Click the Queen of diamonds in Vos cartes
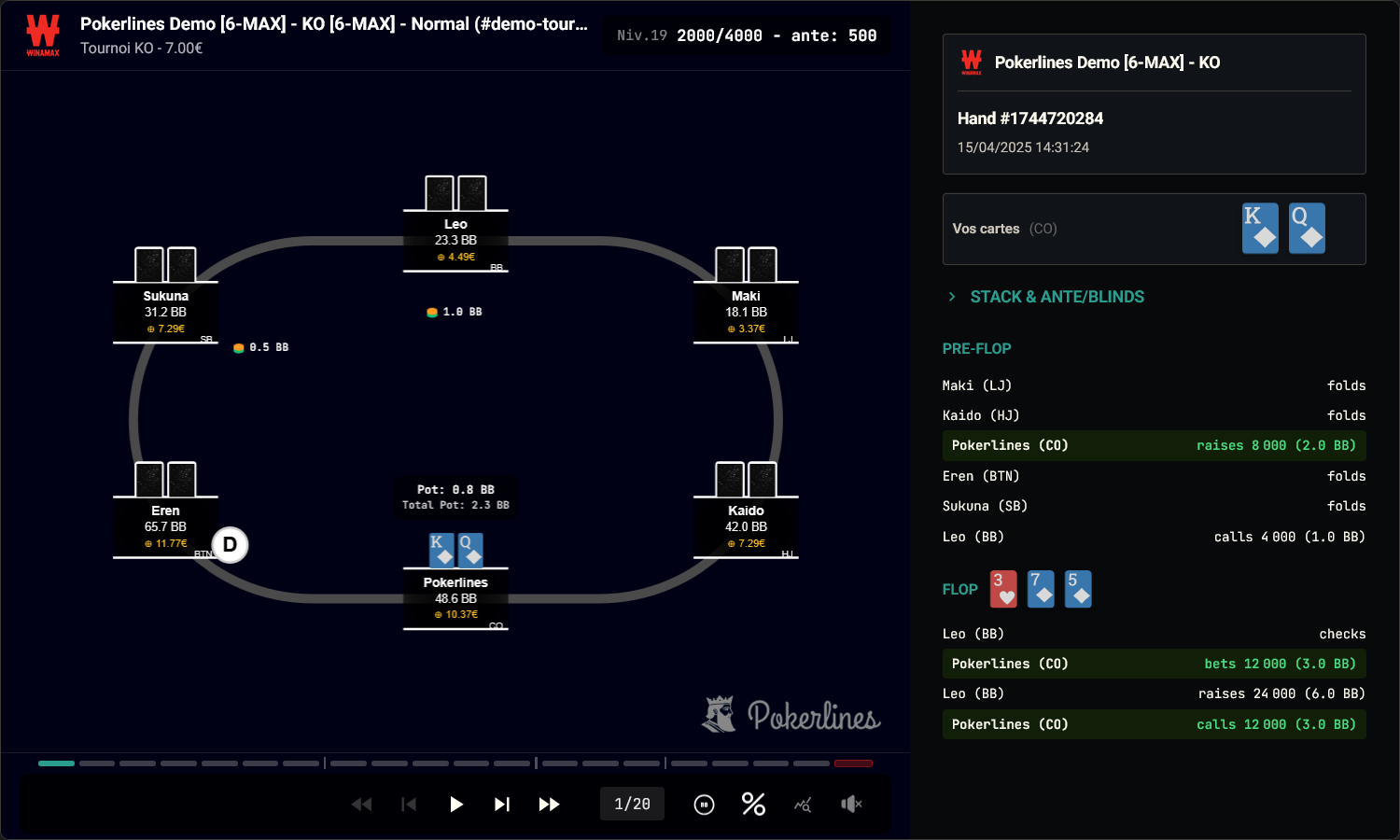This screenshot has width=1400, height=840. point(1307,229)
